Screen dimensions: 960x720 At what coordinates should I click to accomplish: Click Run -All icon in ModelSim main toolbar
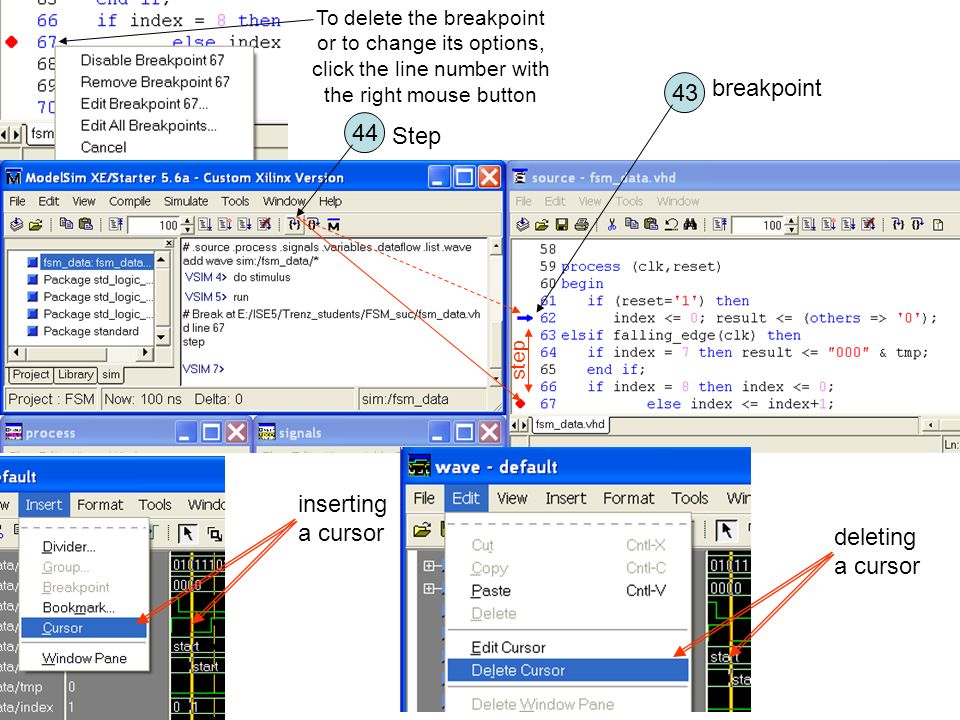click(x=244, y=225)
